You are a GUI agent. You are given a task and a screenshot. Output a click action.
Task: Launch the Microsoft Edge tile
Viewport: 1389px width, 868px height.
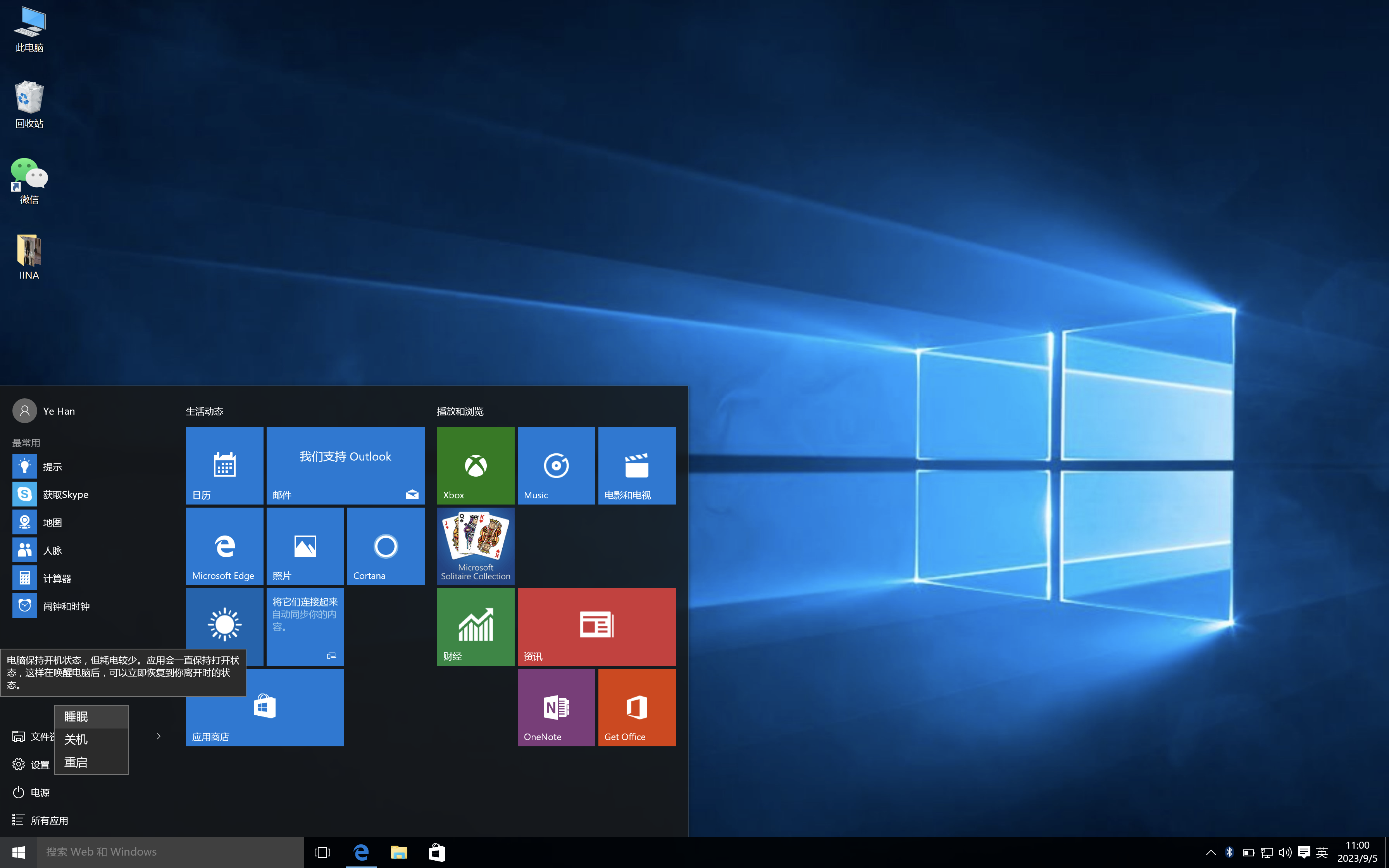224,546
